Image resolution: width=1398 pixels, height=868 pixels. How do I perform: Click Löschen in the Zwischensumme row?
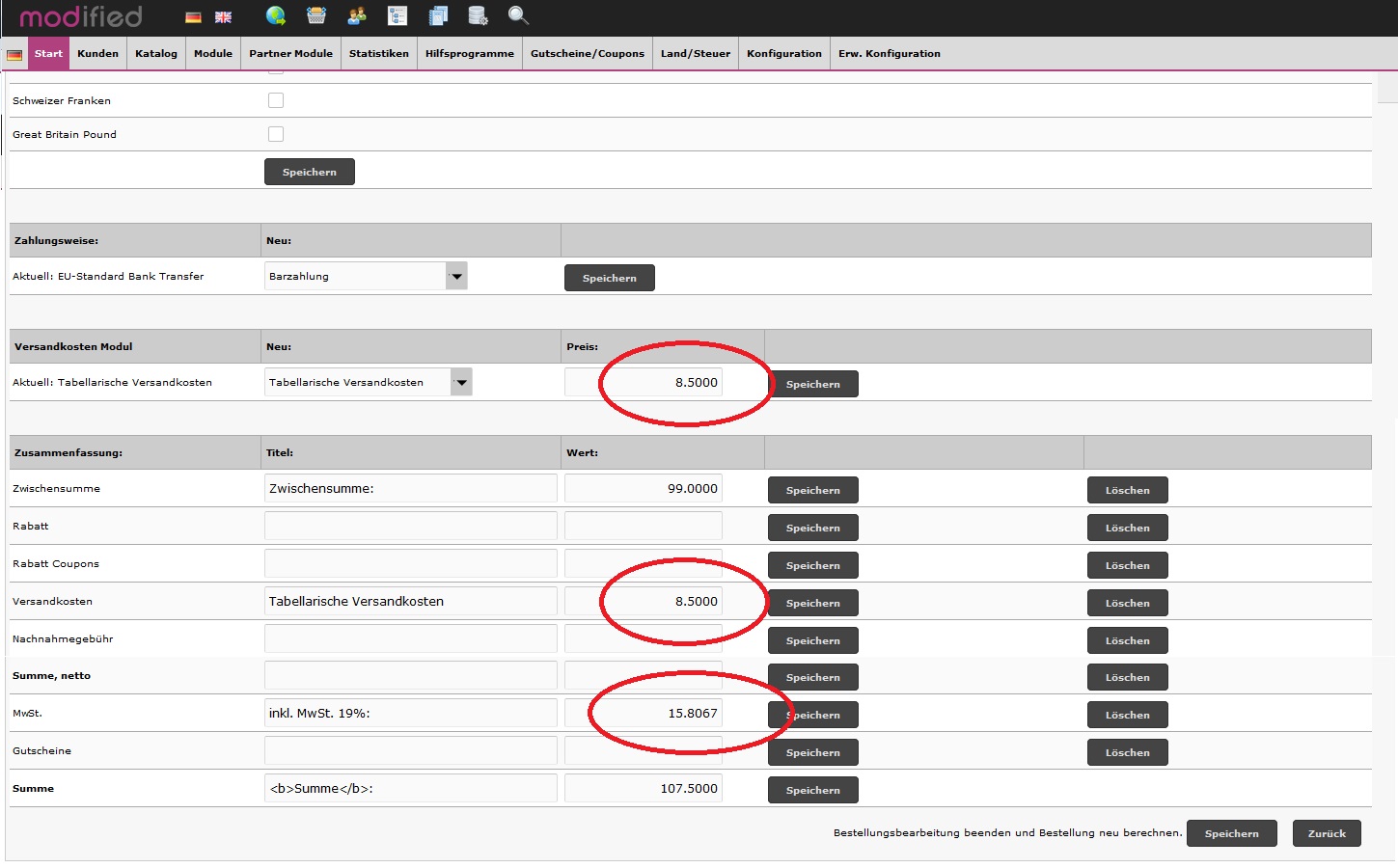click(1127, 490)
